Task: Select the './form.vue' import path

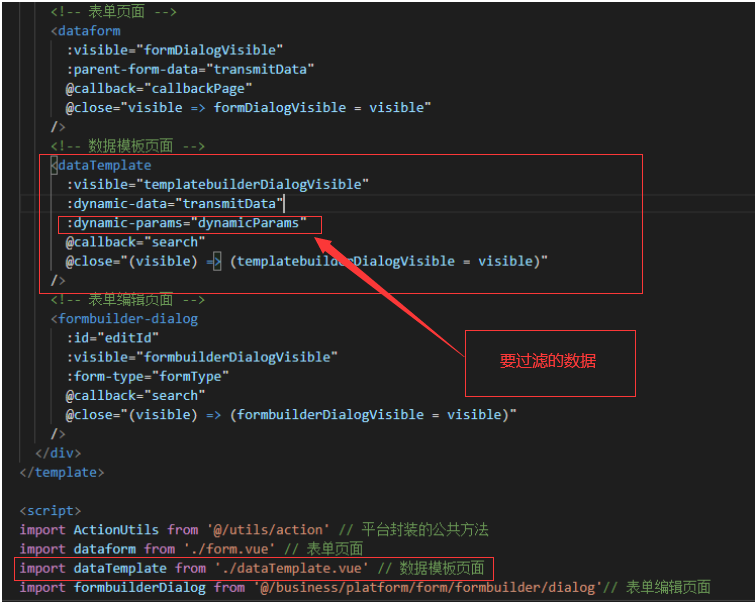Action: pos(228,549)
